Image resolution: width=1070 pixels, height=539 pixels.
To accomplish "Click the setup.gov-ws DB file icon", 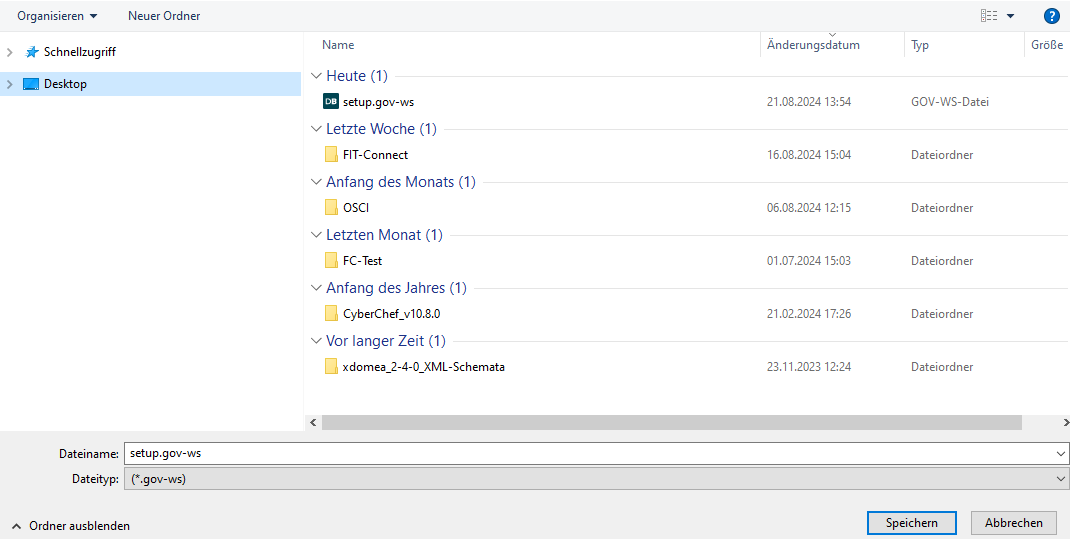I will (331, 101).
